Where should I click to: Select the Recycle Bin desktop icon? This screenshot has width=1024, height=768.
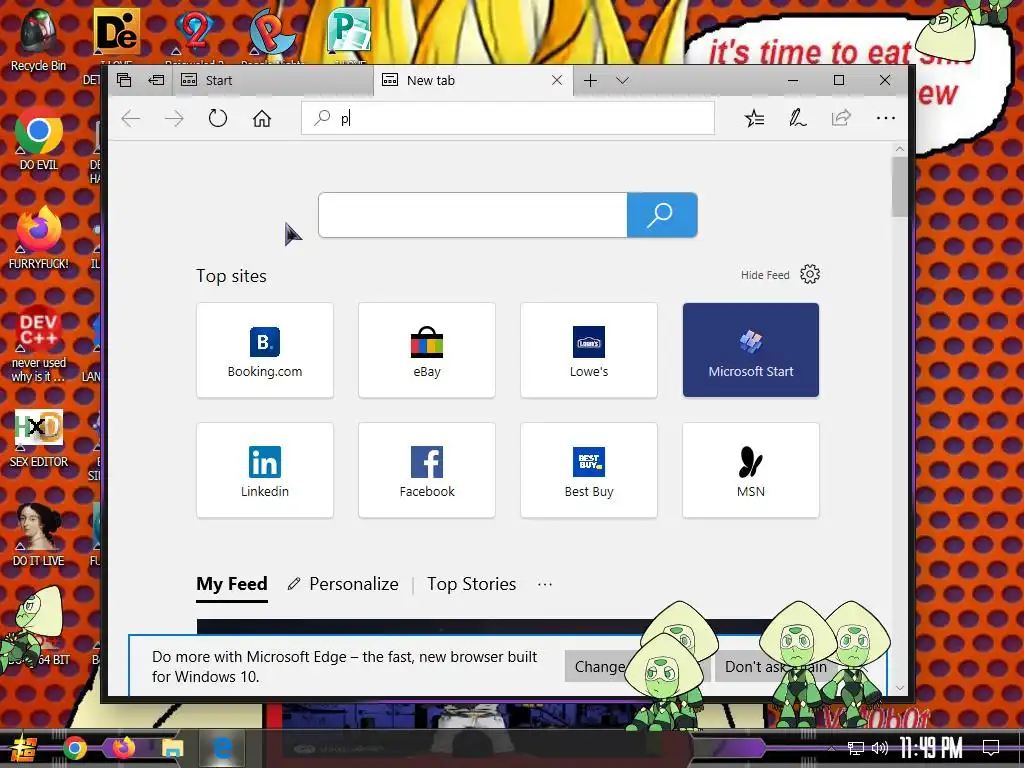tap(38, 40)
